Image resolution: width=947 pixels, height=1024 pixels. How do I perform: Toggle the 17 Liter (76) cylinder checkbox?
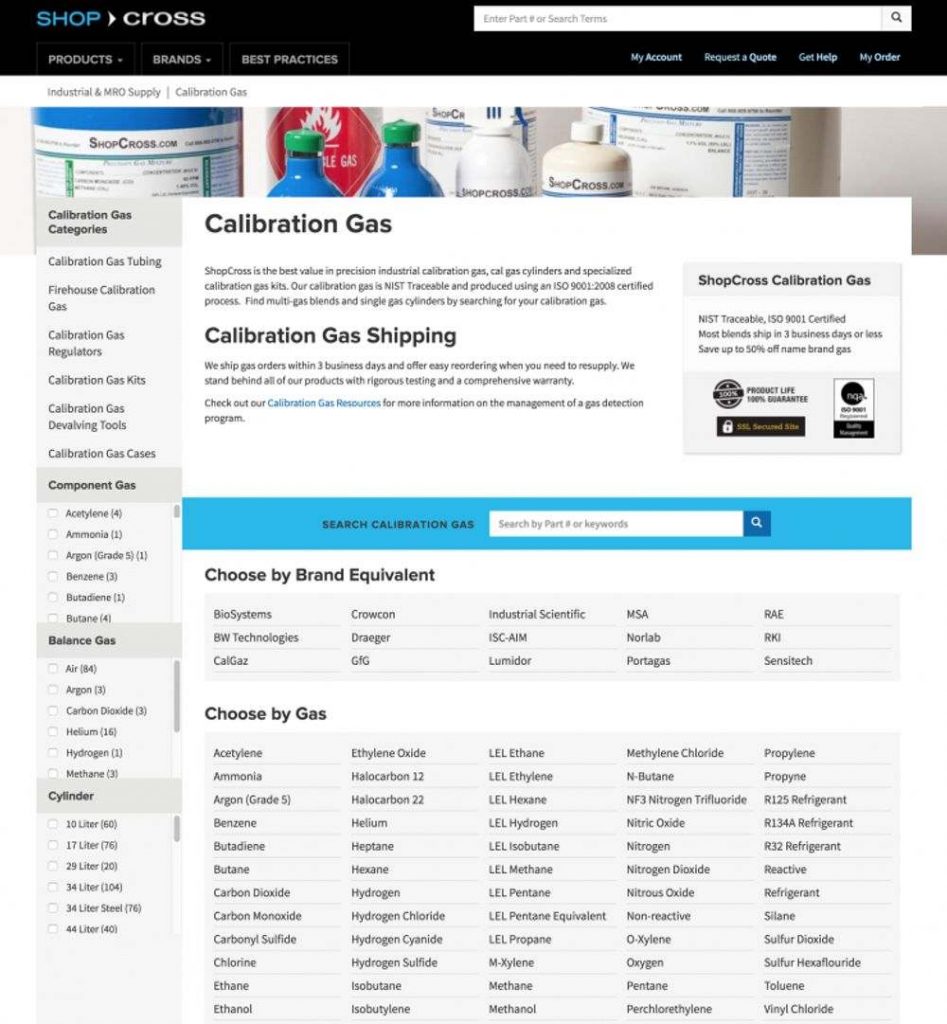coord(53,845)
